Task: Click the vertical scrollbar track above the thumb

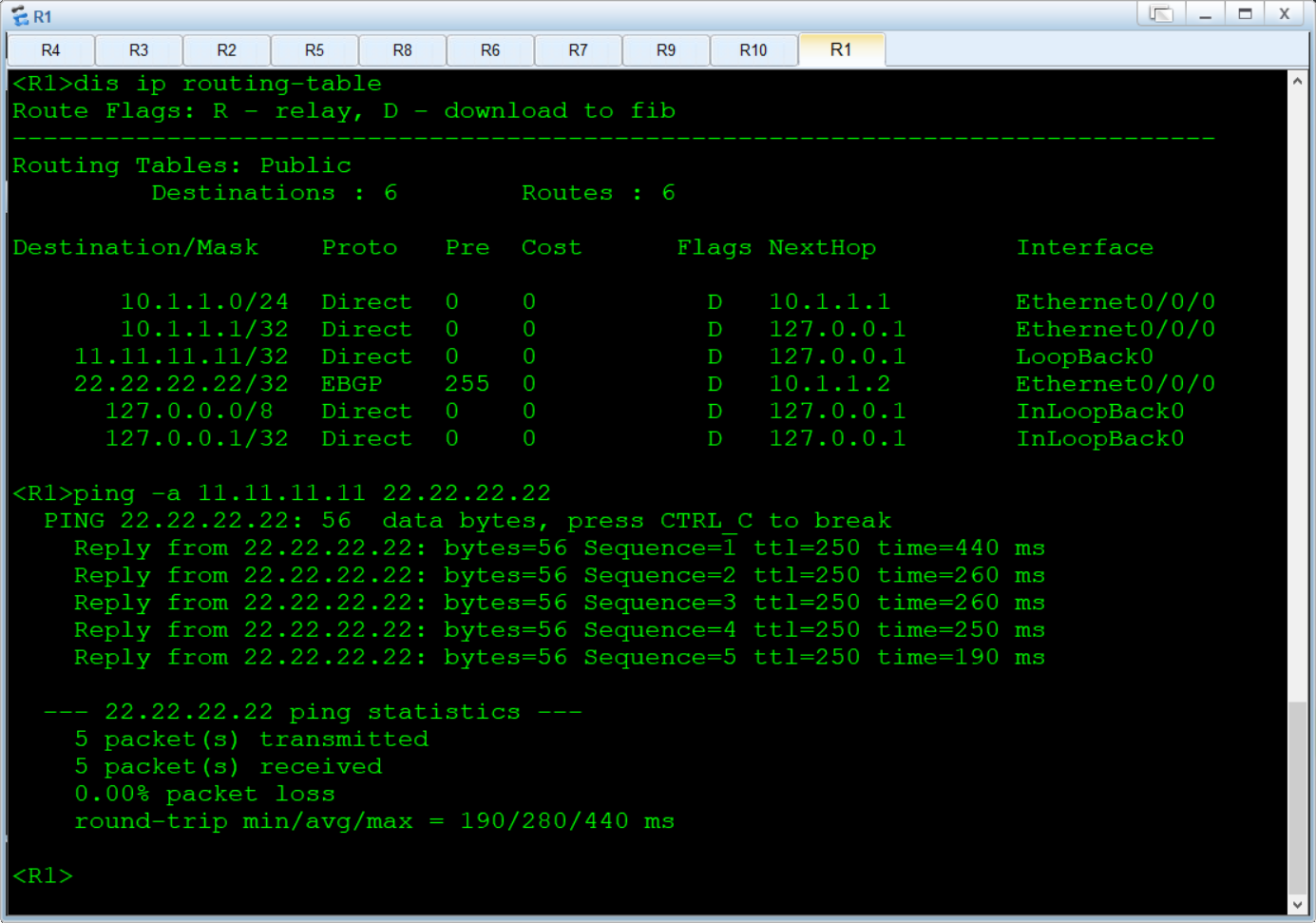Action: pyautogui.click(x=1298, y=396)
